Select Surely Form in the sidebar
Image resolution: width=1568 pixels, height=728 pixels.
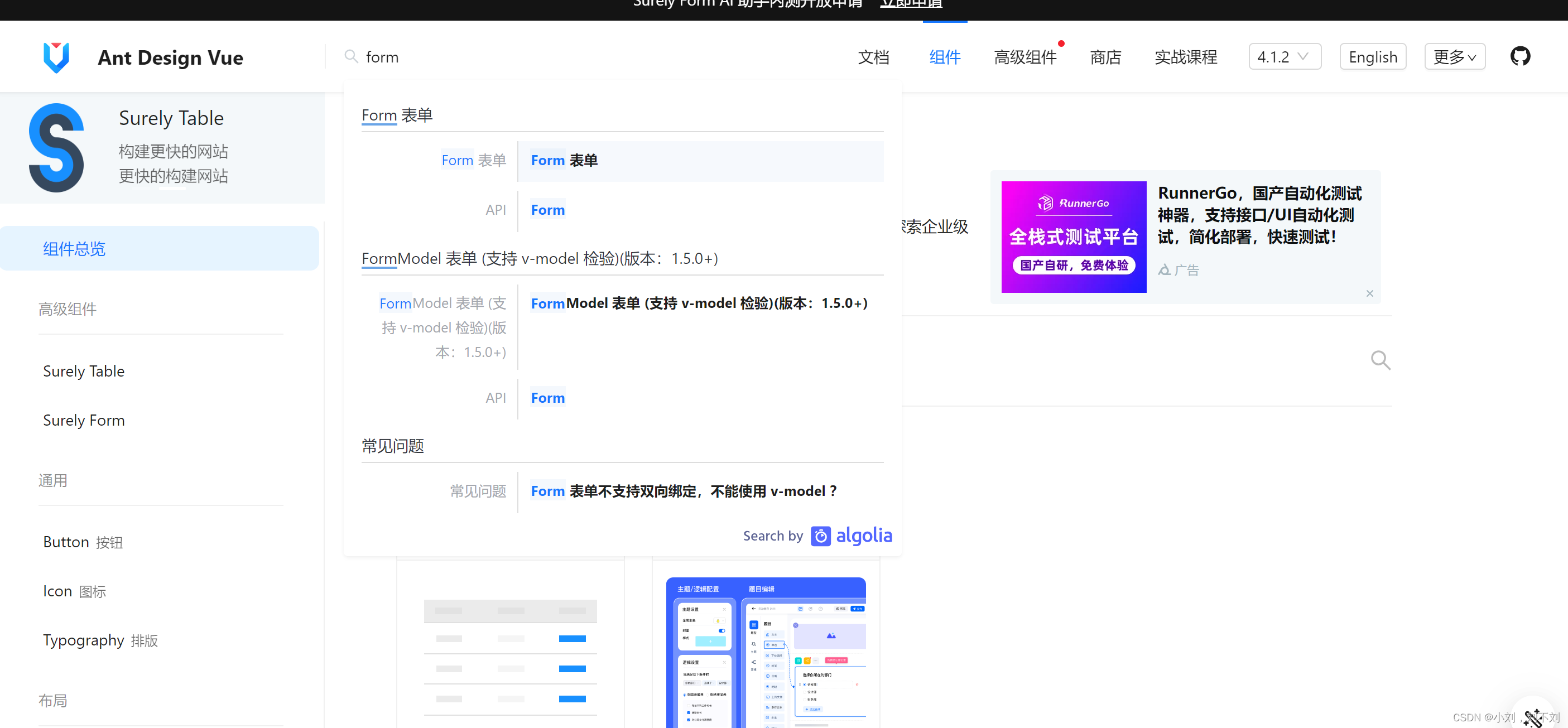click(83, 420)
